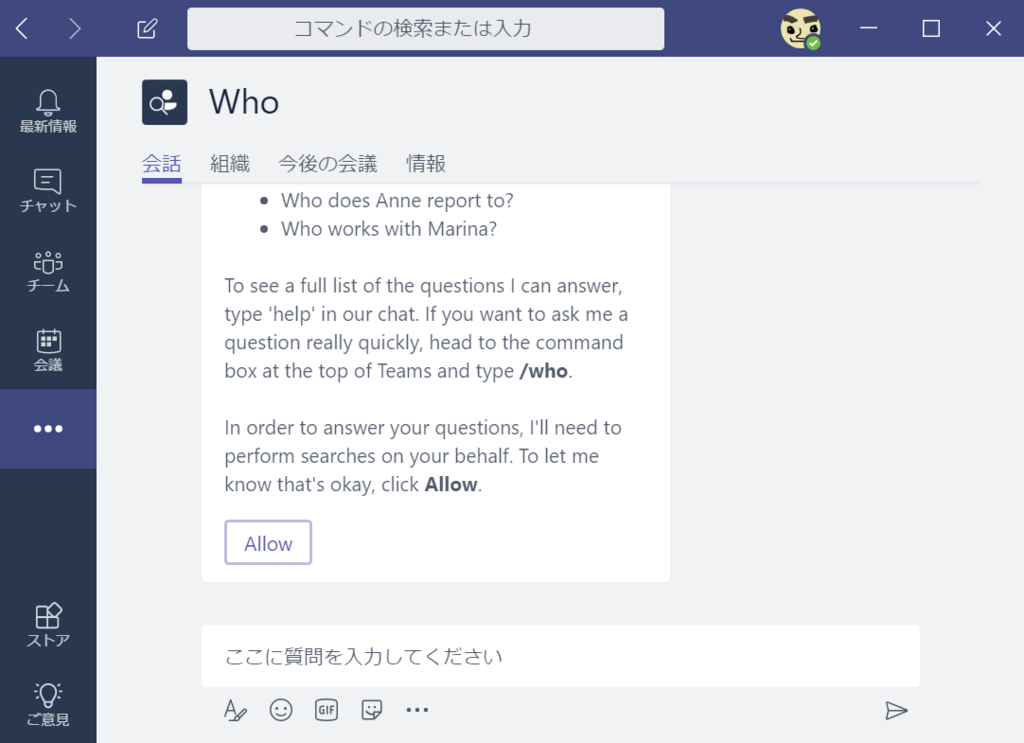Open more apps ellipsis in sidebar
The image size is (1024, 743).
pyautogui.click(x=48, y=429)
